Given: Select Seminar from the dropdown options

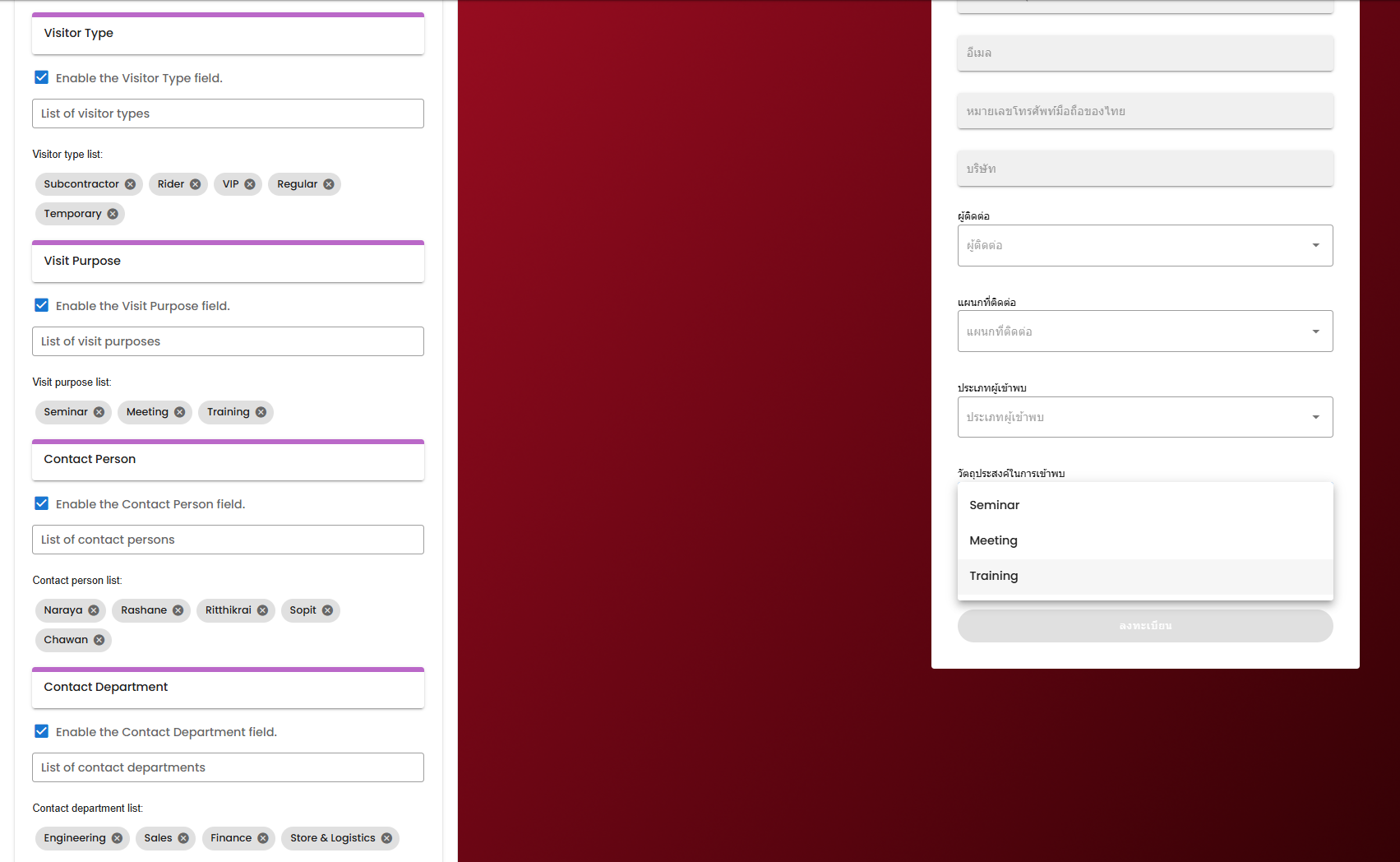Looking at the screenshot, I should point(995,505).
